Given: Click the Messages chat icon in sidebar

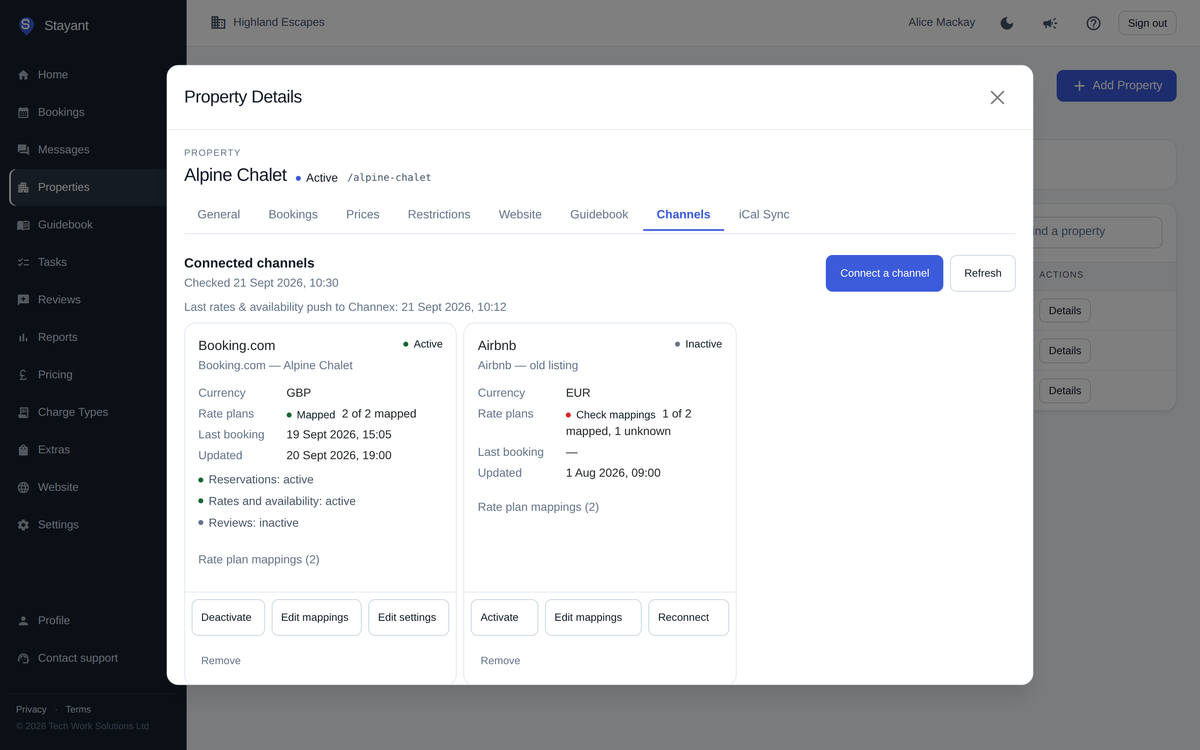Looking at the screenshot, I should (x=23, y=150).
